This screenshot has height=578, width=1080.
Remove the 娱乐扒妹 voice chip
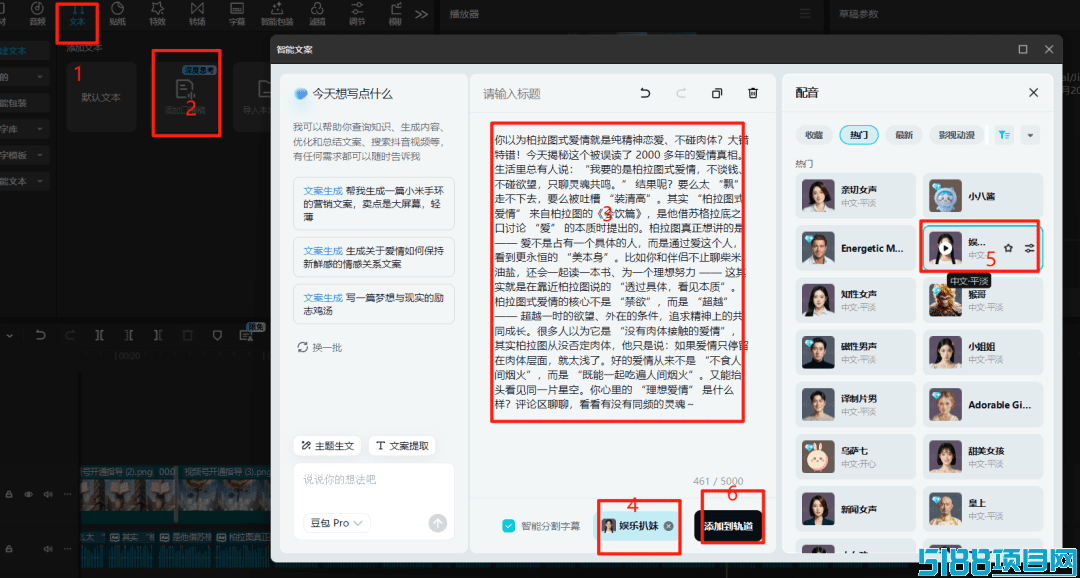point(668,526)
